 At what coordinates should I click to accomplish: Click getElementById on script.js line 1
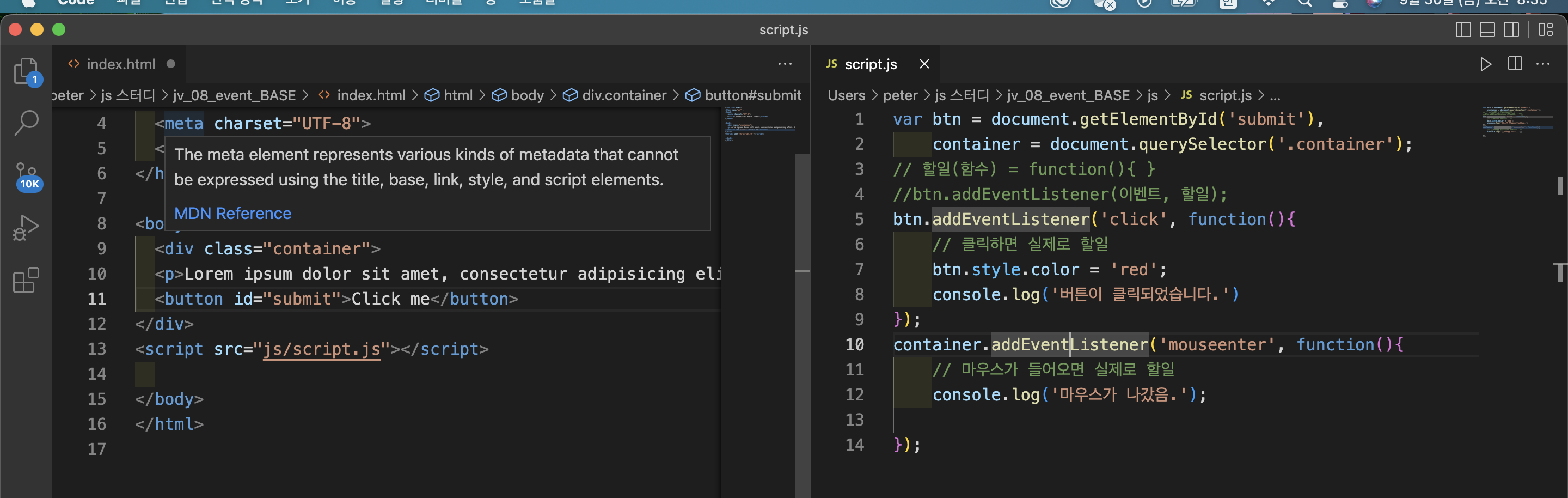pyautogui.click(x=1148, y=119)
